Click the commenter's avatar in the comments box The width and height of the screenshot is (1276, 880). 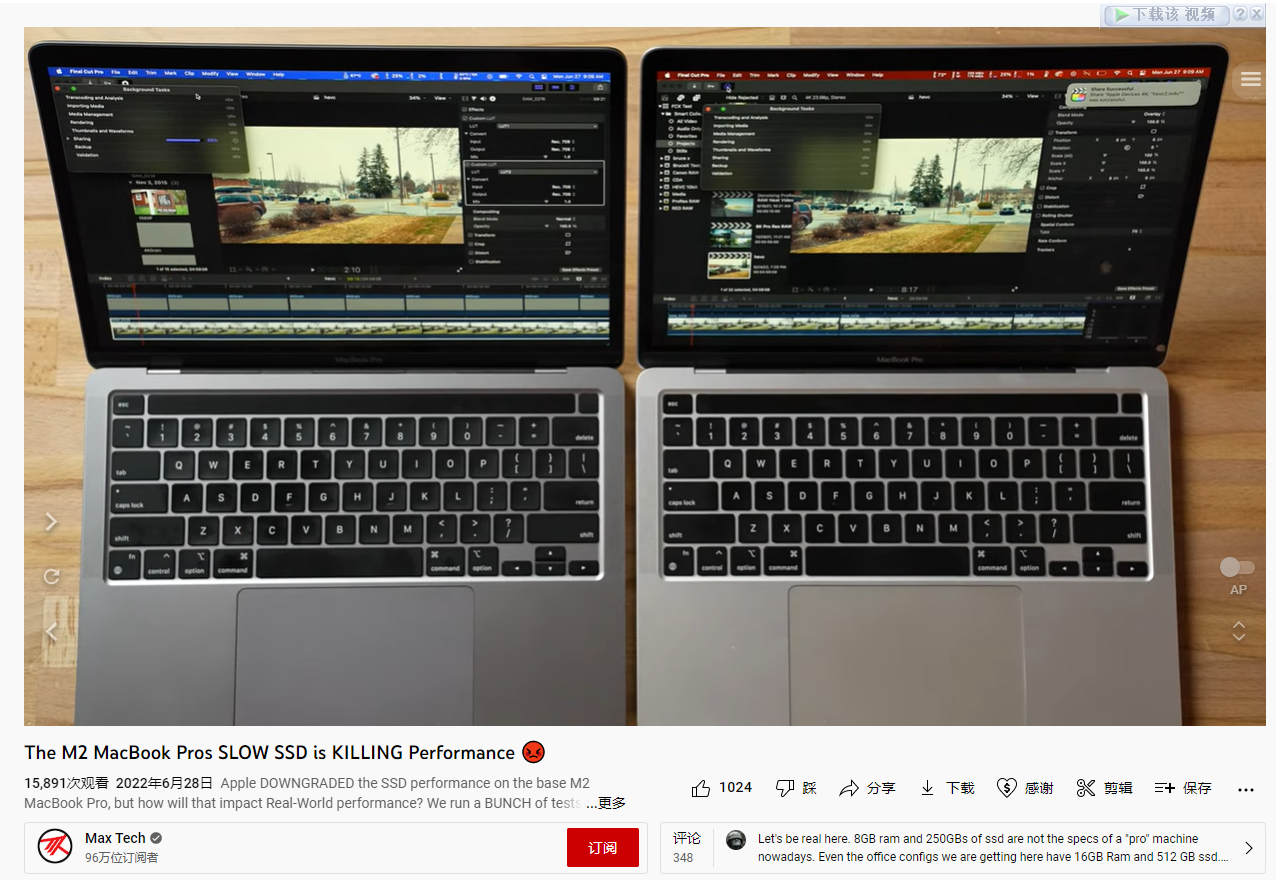(x=736, y=840)
